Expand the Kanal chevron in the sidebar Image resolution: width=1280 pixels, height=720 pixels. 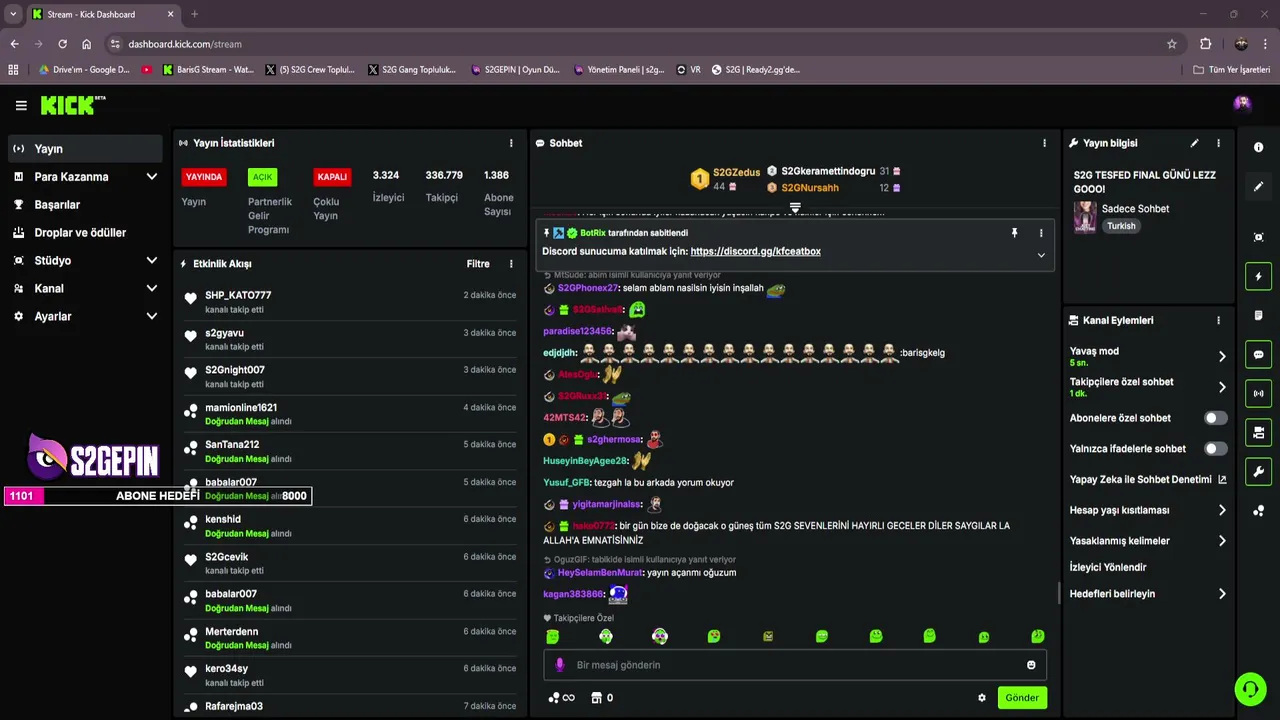click(x=151, y=289)
